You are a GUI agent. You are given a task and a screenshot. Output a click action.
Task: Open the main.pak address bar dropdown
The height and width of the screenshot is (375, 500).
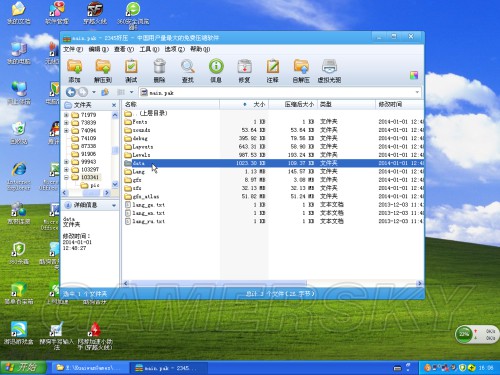pyautogui.click(x=417, y=92)
